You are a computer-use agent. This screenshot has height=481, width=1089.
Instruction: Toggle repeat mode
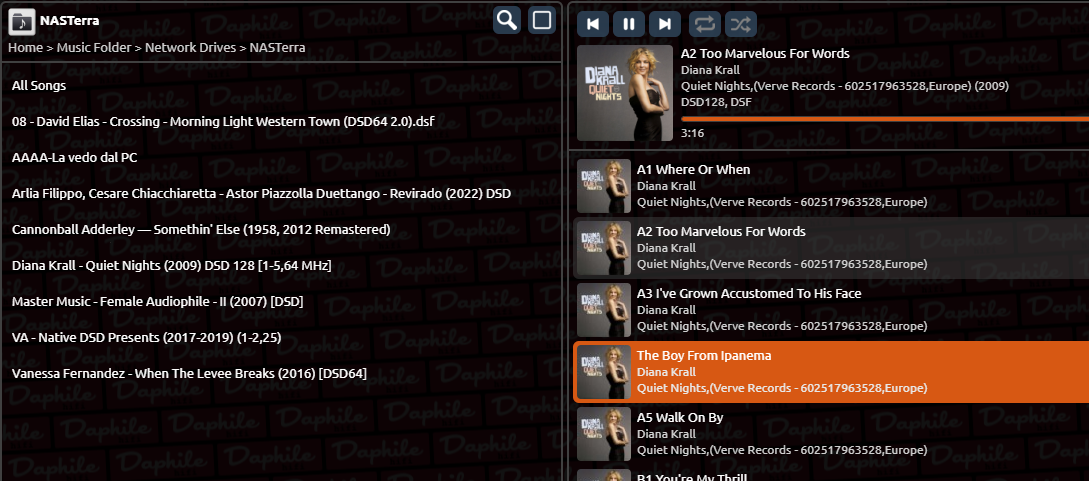coord(705,24)
